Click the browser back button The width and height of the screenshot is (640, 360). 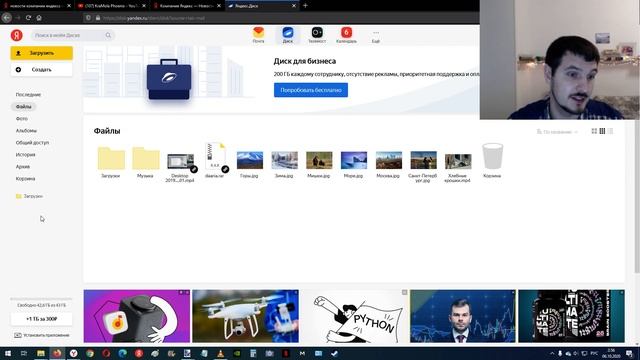tap(7, 18)
